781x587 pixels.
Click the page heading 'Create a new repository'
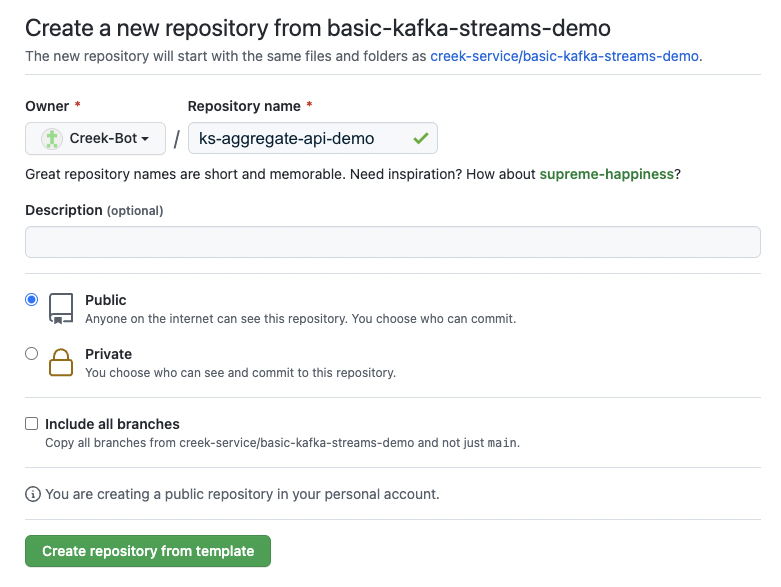click(x=318, y=28)
